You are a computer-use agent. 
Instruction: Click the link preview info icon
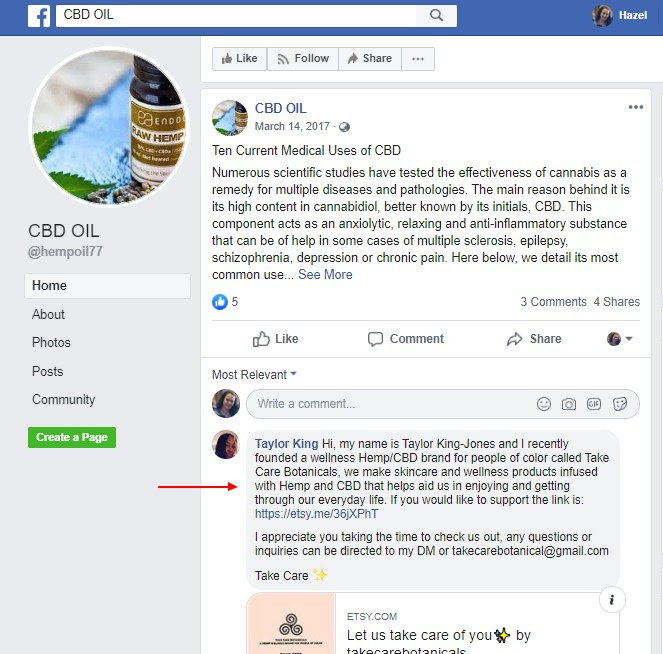[612, 599]
